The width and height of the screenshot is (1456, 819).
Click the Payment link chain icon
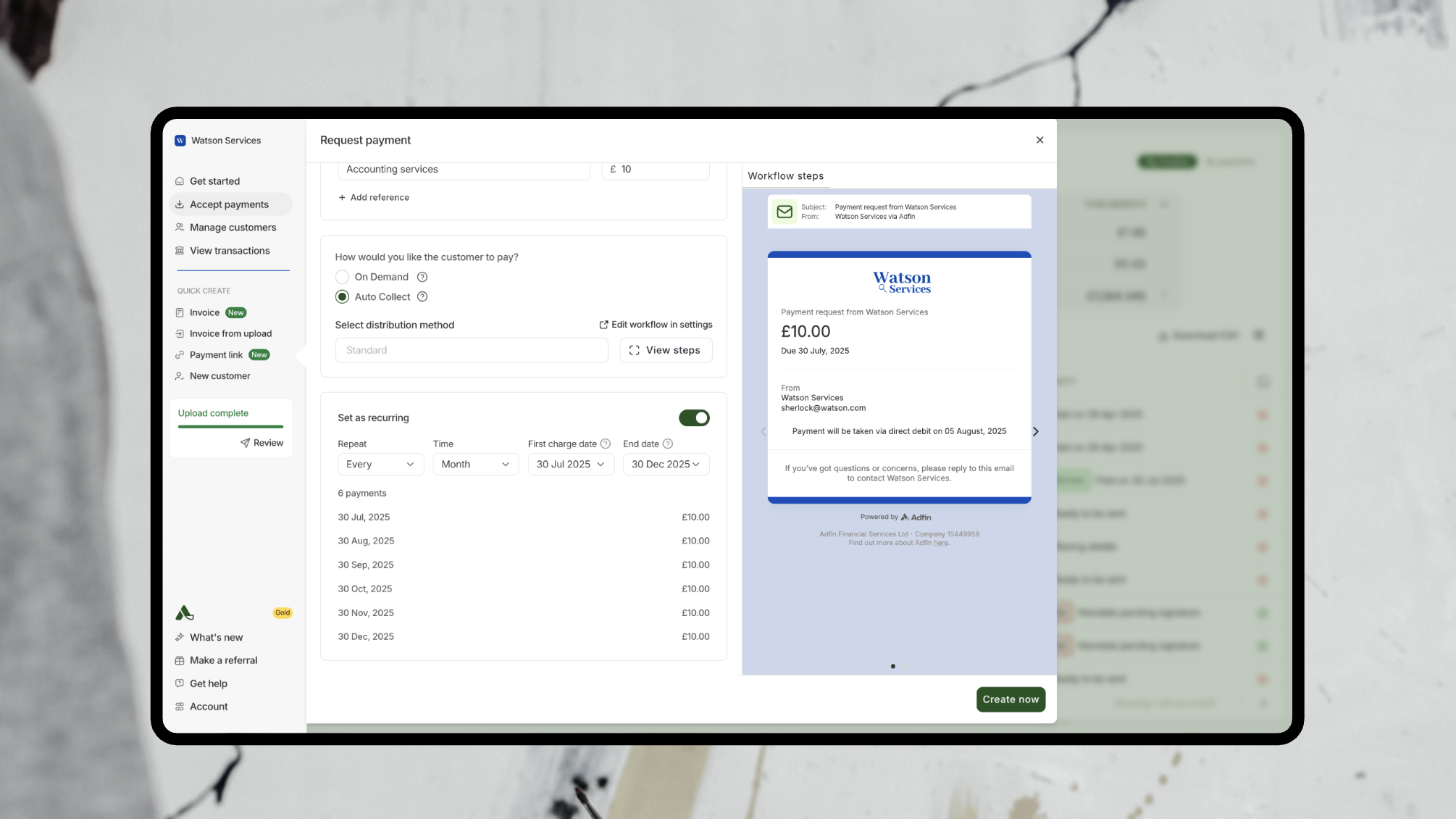[x=180, y=354]
